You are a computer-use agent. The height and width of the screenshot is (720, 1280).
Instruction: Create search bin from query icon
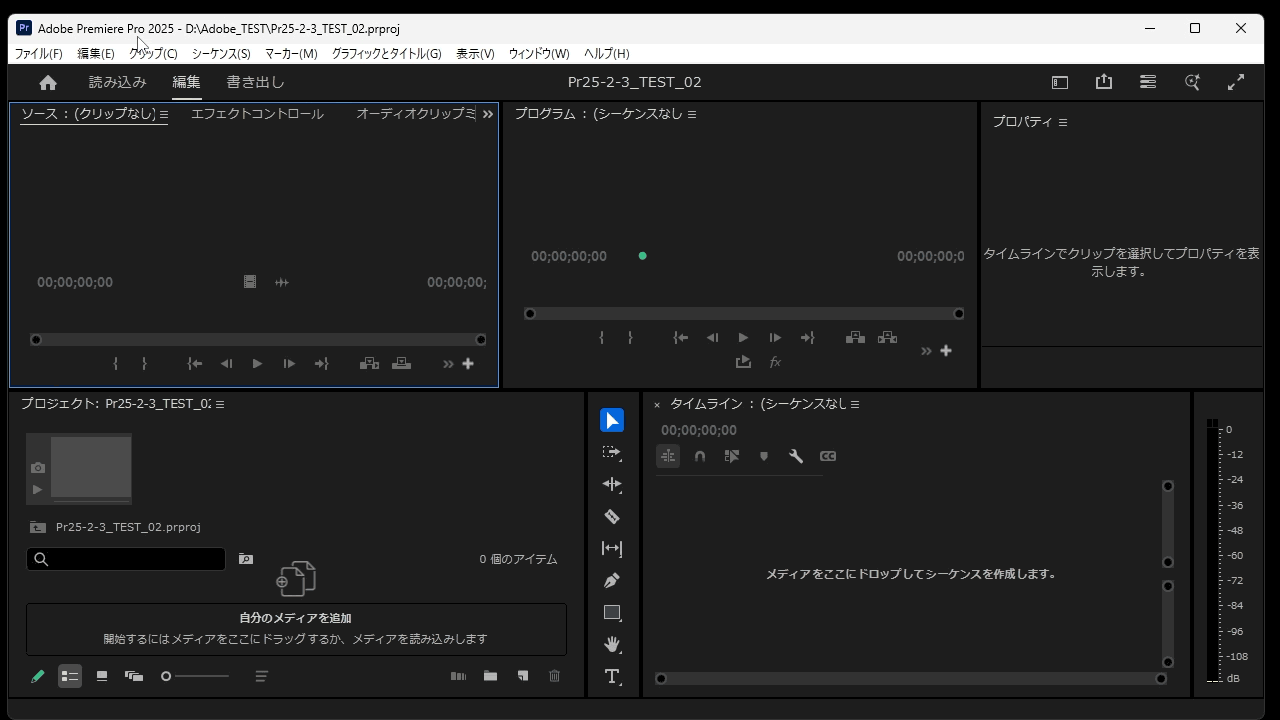tap(246, 559)
